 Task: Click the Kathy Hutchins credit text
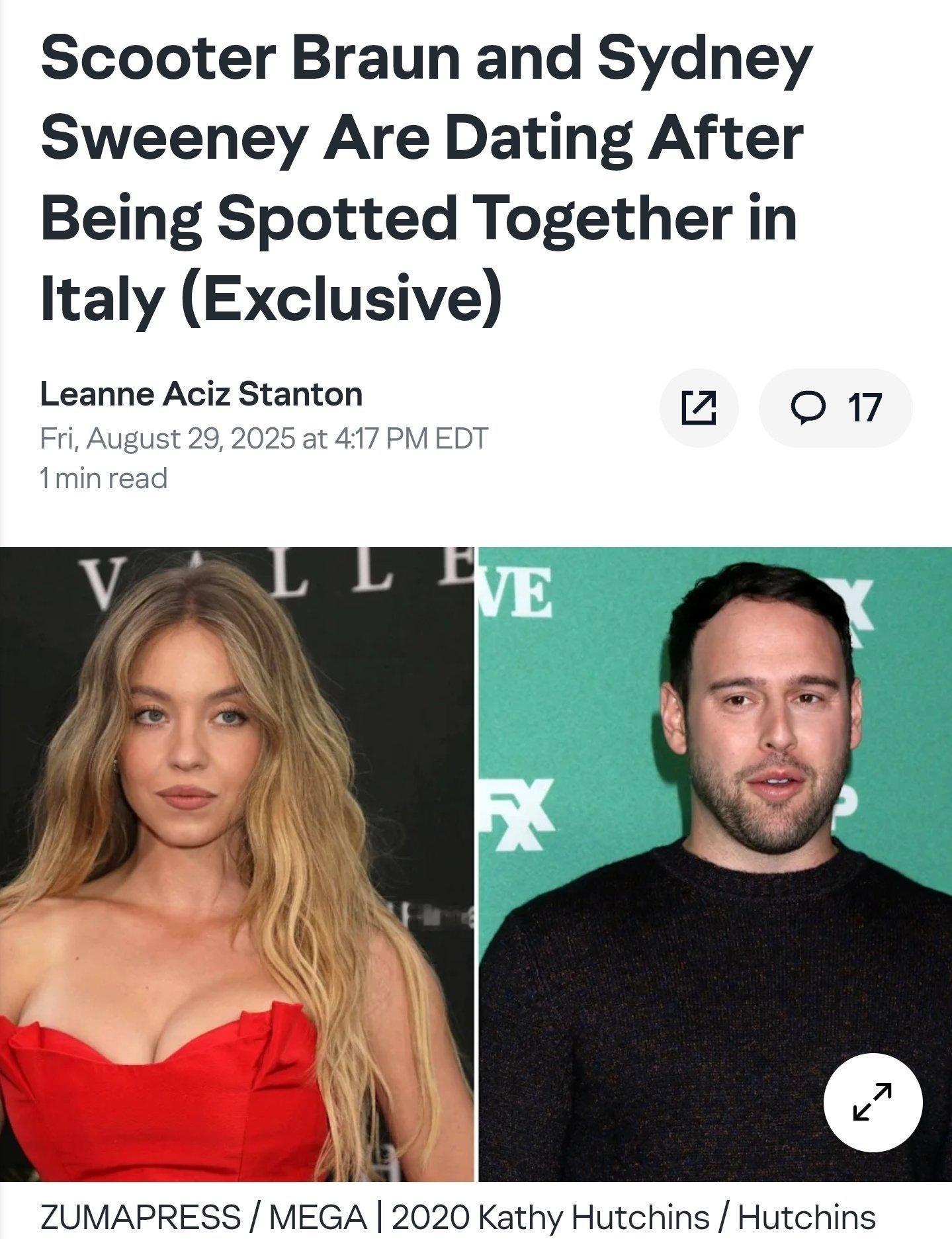[x=633, y=1216]
